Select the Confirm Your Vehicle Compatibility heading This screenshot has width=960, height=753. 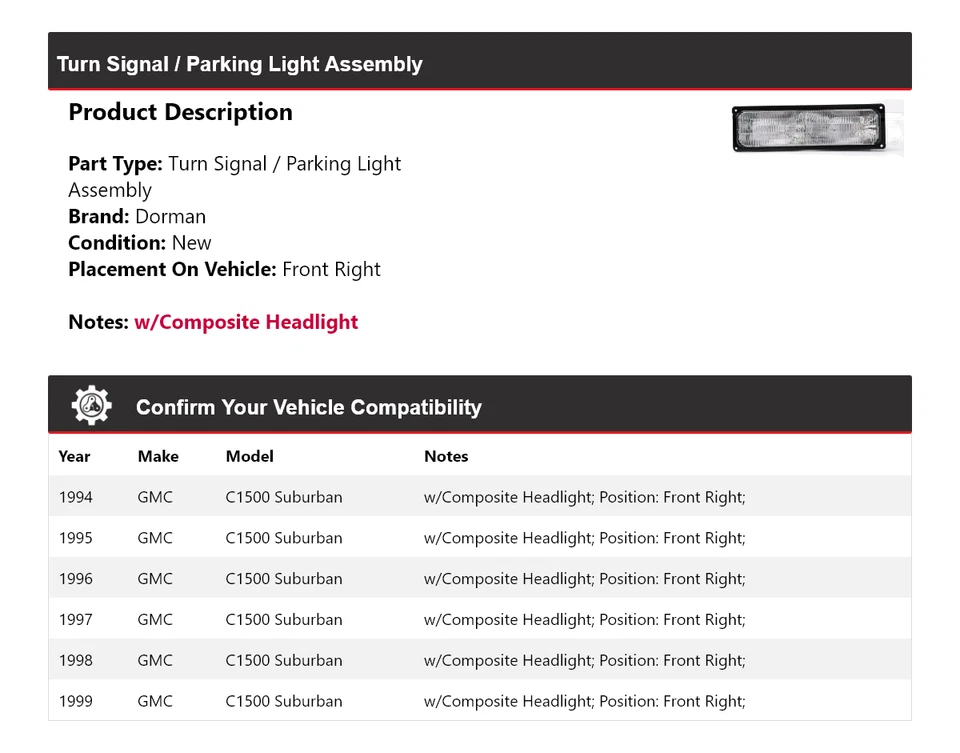pyautogui.click(x=308, y=407)
